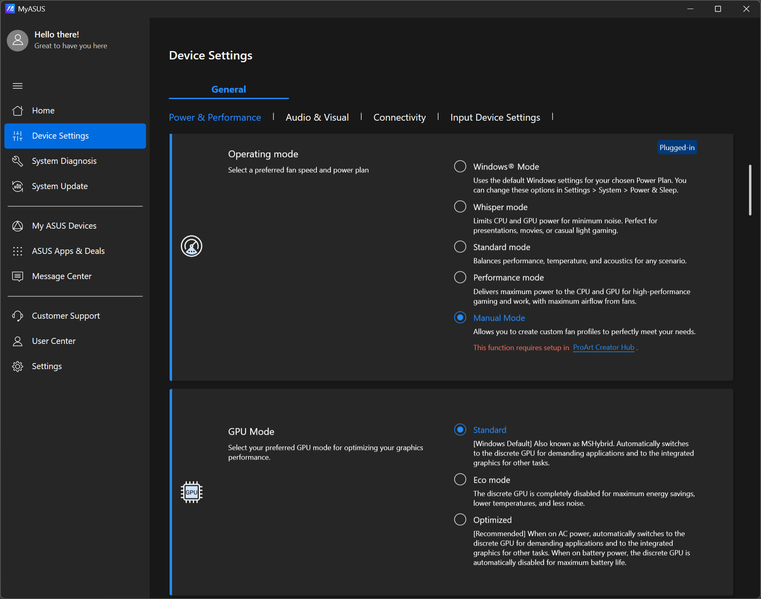Click the hamburger menu icon in sidebar
The image size is (761, 599).
[x=17, y=86]
